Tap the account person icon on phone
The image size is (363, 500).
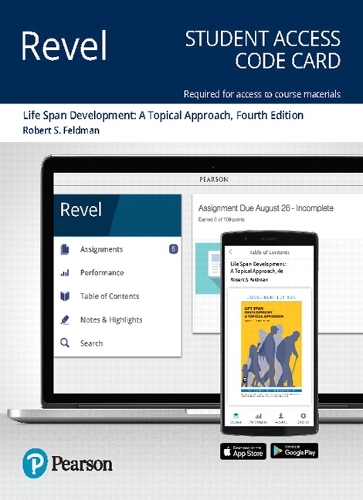tap(281, 416)
